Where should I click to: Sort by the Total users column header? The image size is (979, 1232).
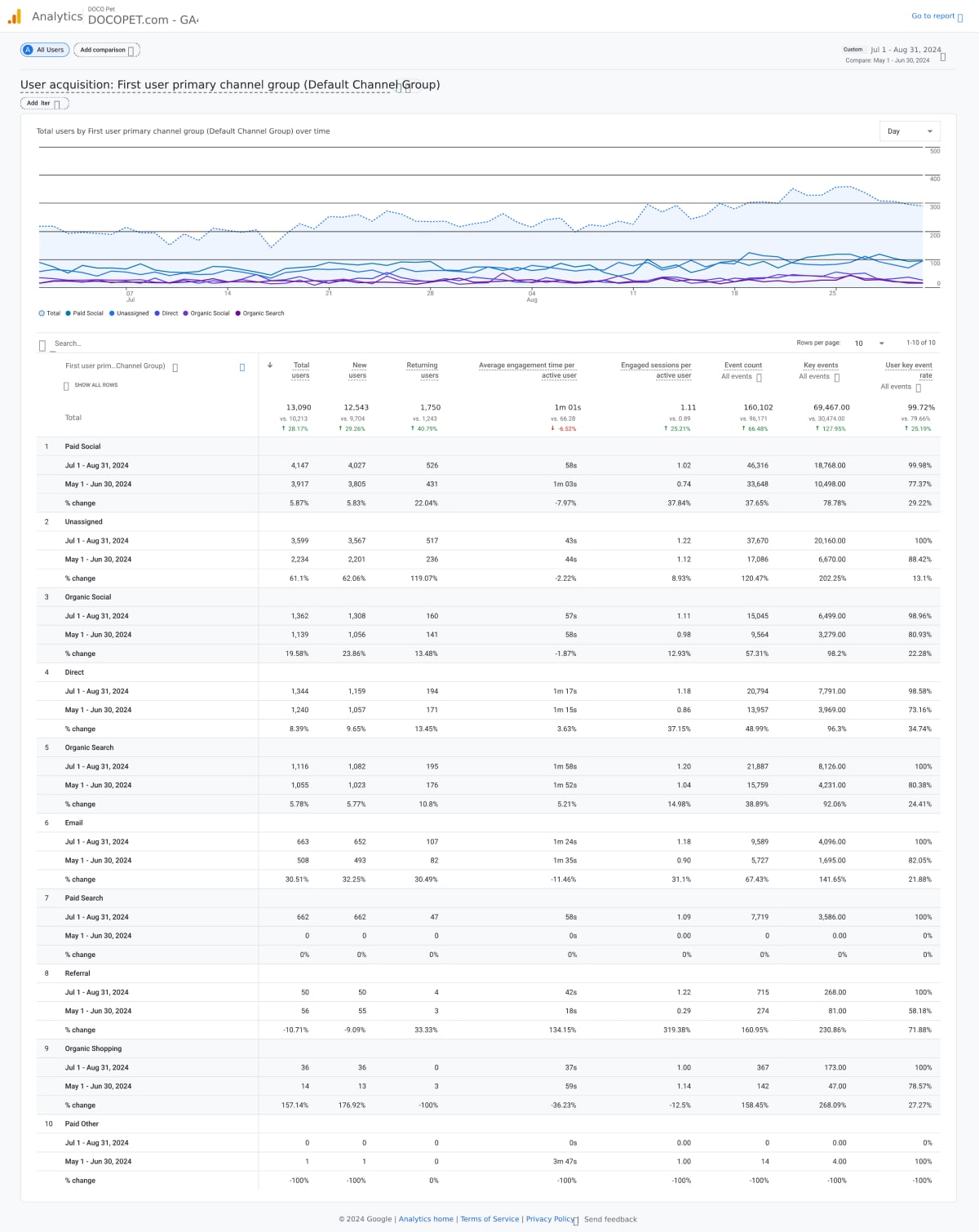(301, 370)
